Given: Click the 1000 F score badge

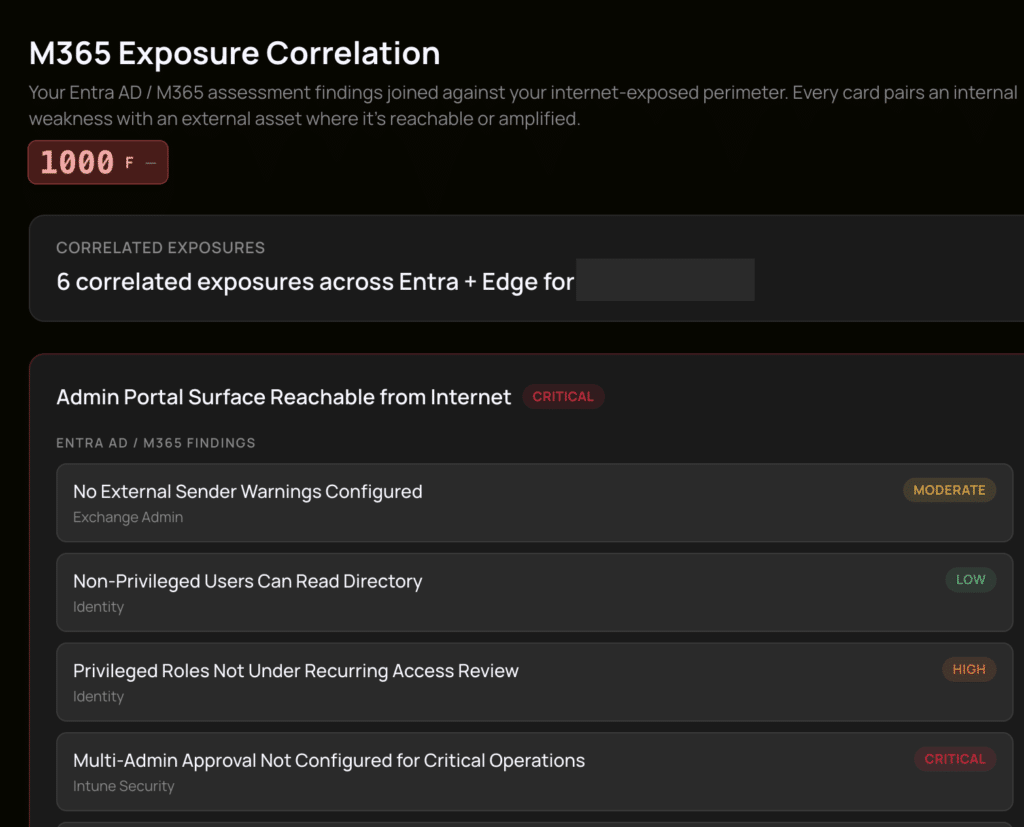Looking at the screenshot, I should tap(98, 162).
